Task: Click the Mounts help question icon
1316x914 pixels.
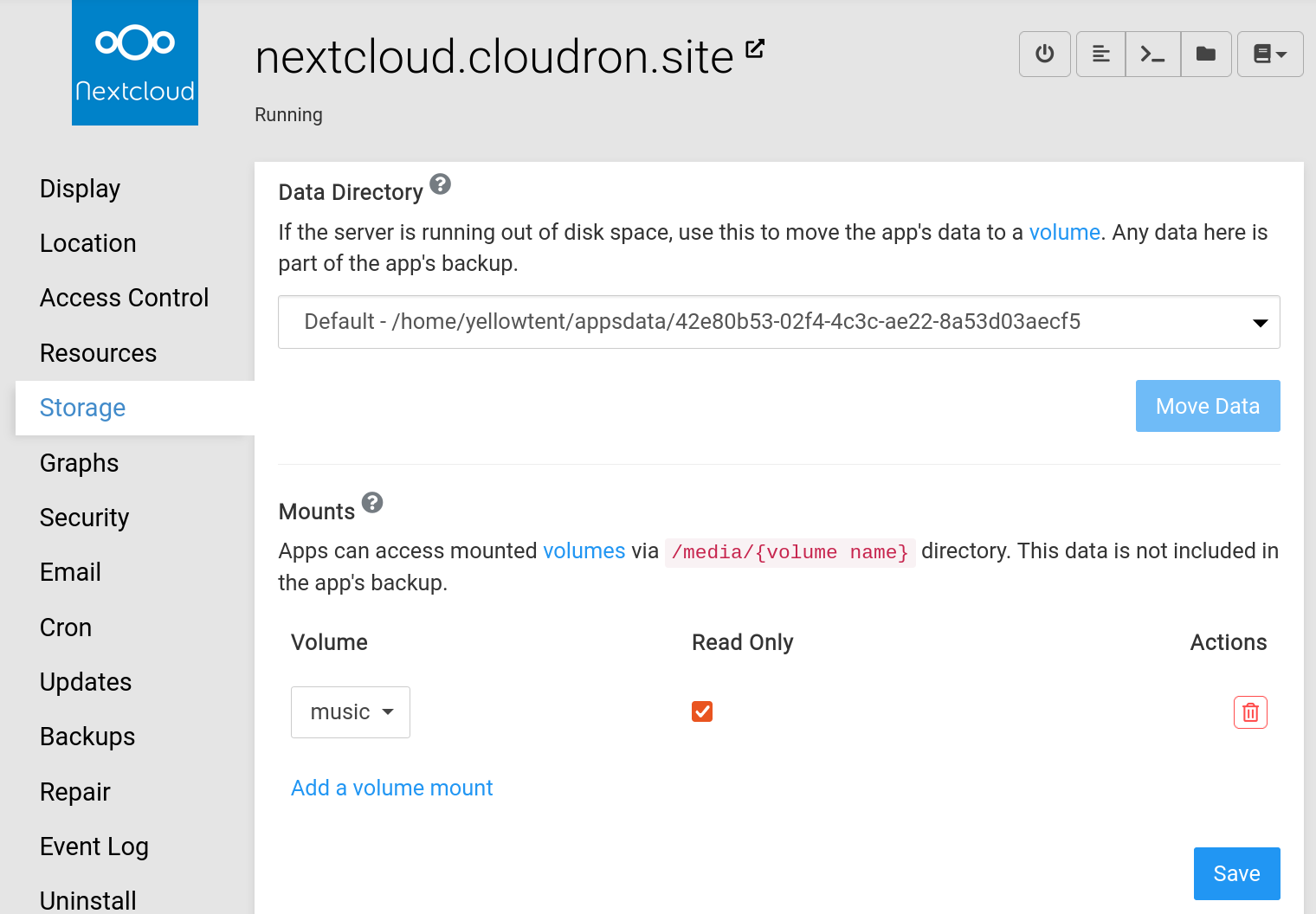Action: point(372,503)
